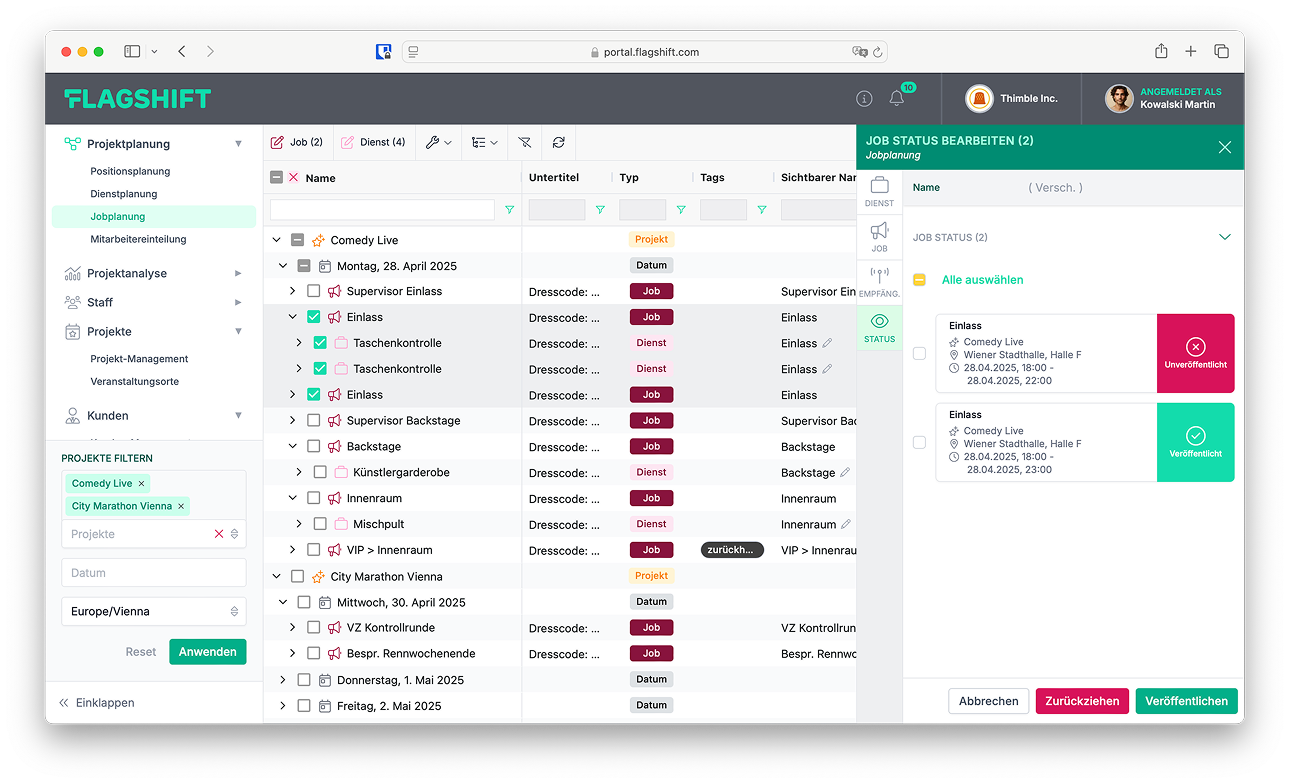1290x784 pixels.
Task: Click the Veröffentlichen button
Action: tap(1186, 701)
